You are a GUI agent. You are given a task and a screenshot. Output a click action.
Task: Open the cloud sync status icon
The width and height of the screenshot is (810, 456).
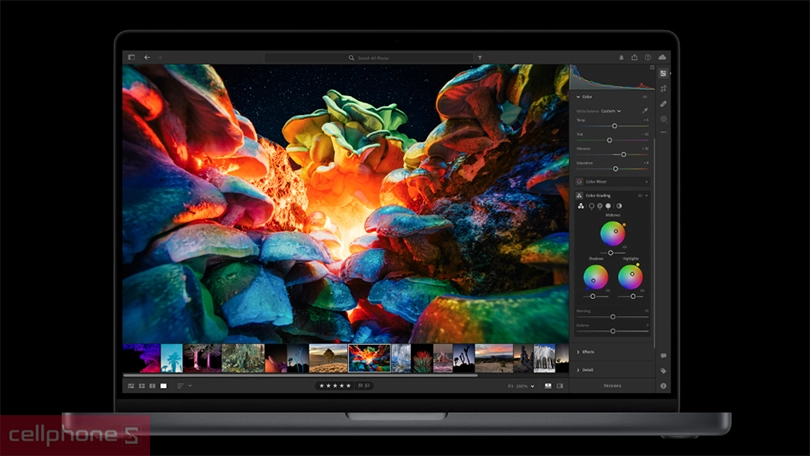[x=662, y=57]
